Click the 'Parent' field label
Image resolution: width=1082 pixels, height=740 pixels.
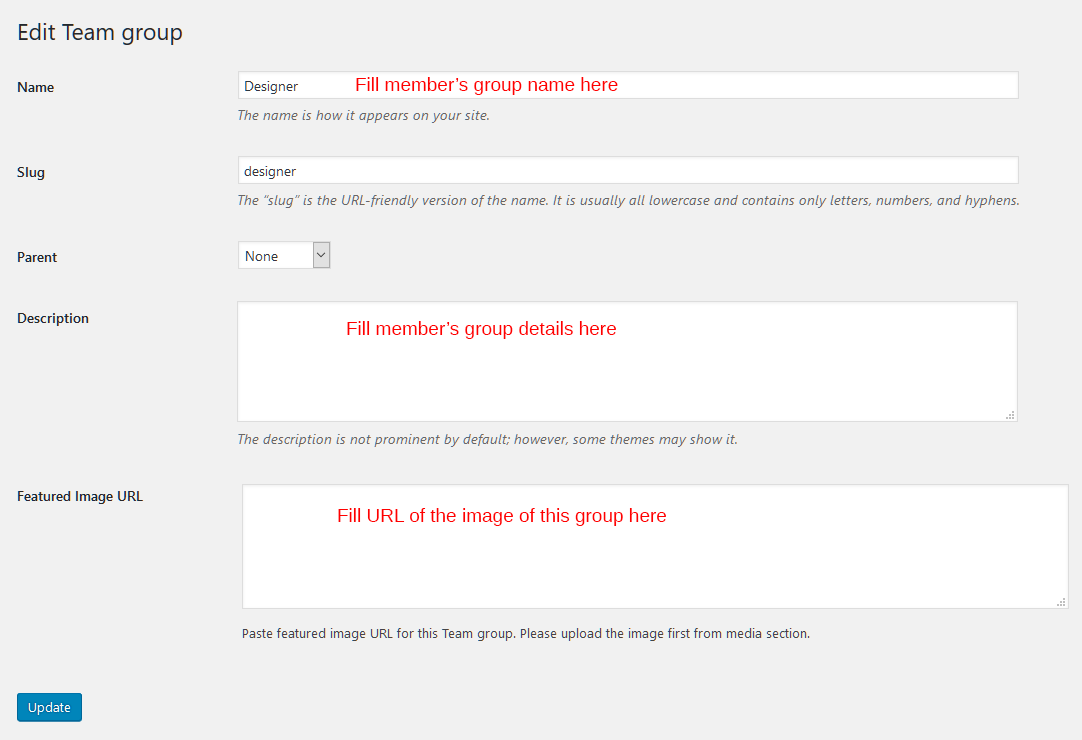[x=37, y=257]
